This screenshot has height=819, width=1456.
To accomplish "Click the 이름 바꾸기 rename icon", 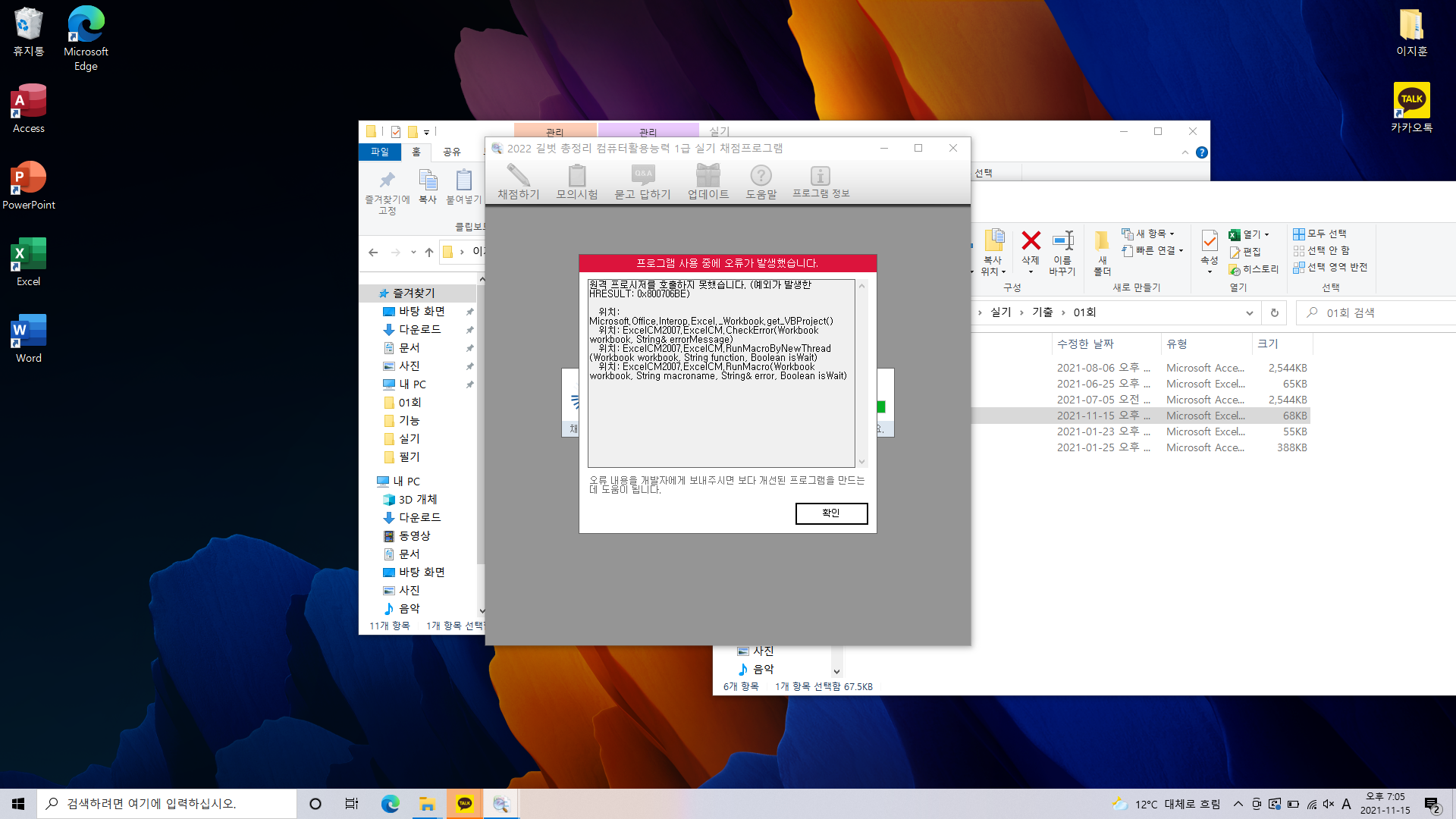I will [x=1062, y=241].
